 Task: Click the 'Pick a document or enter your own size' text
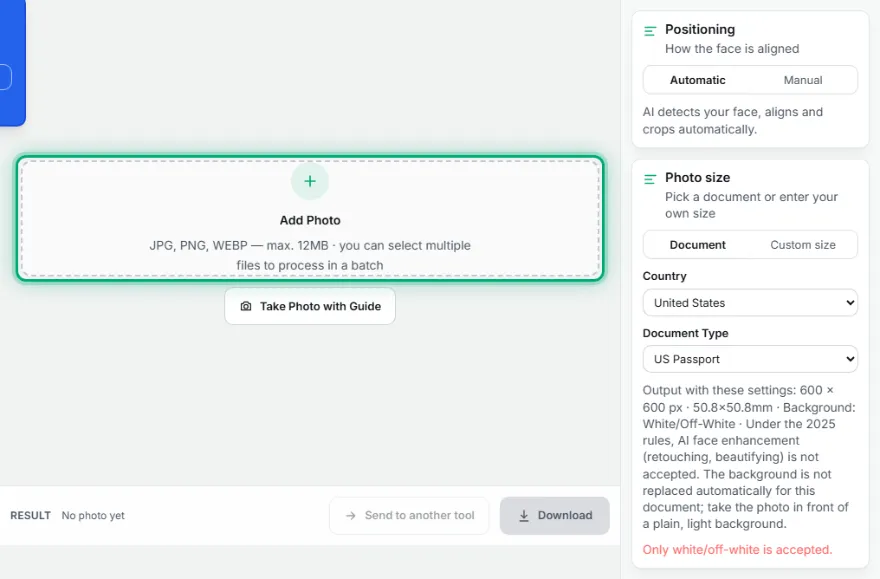pos(751,205)
